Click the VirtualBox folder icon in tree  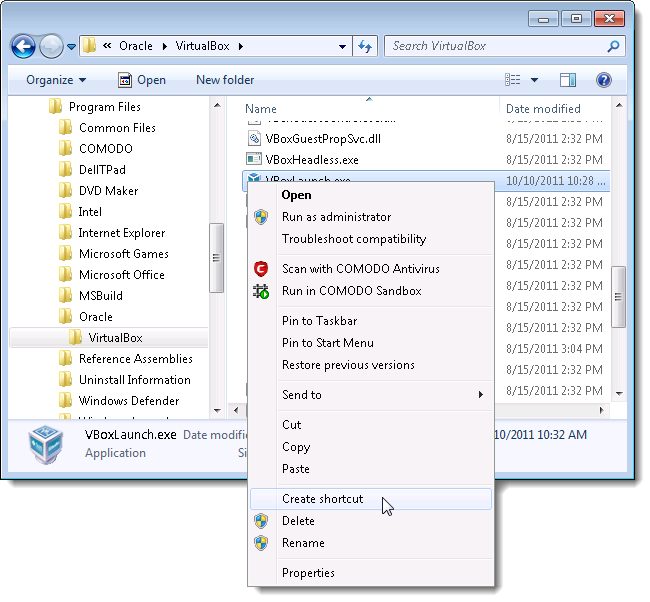tap(75, 338)
